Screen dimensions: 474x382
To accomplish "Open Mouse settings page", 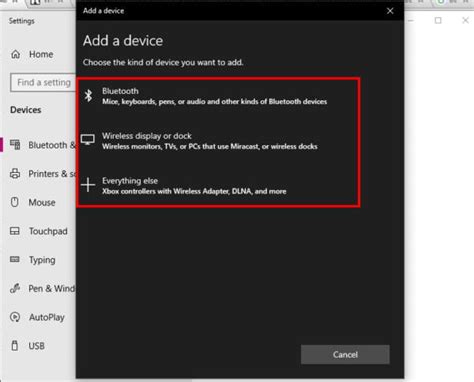I will tap(38, 202).
